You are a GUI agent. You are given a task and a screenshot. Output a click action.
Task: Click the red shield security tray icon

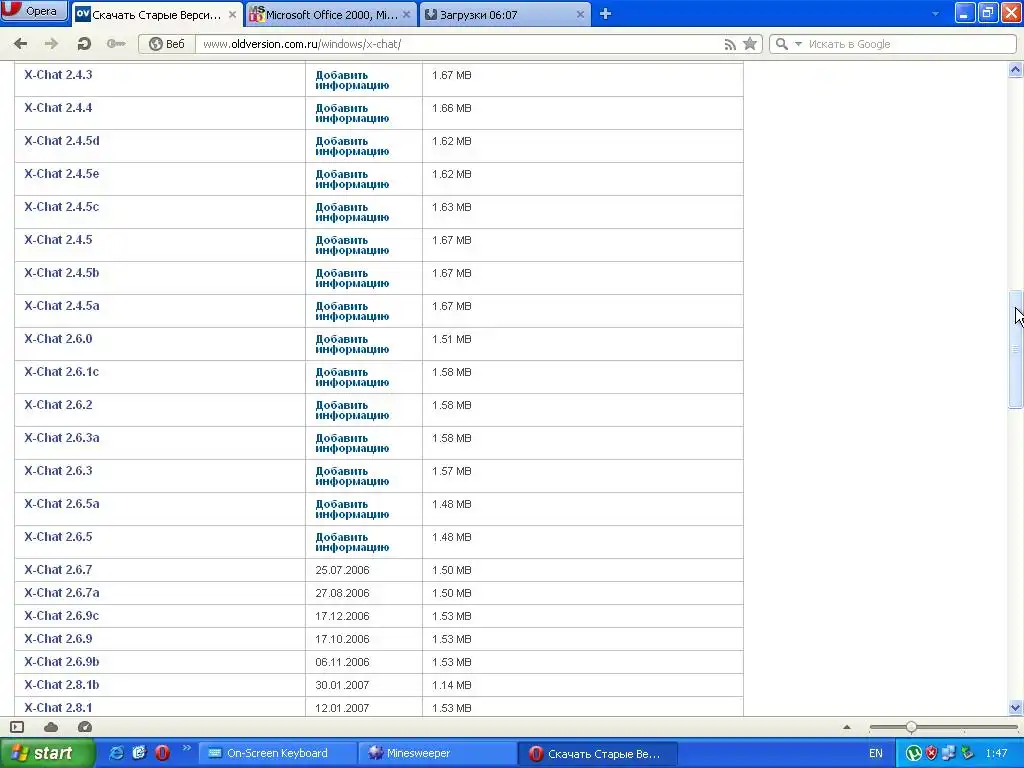click(931, 753)
